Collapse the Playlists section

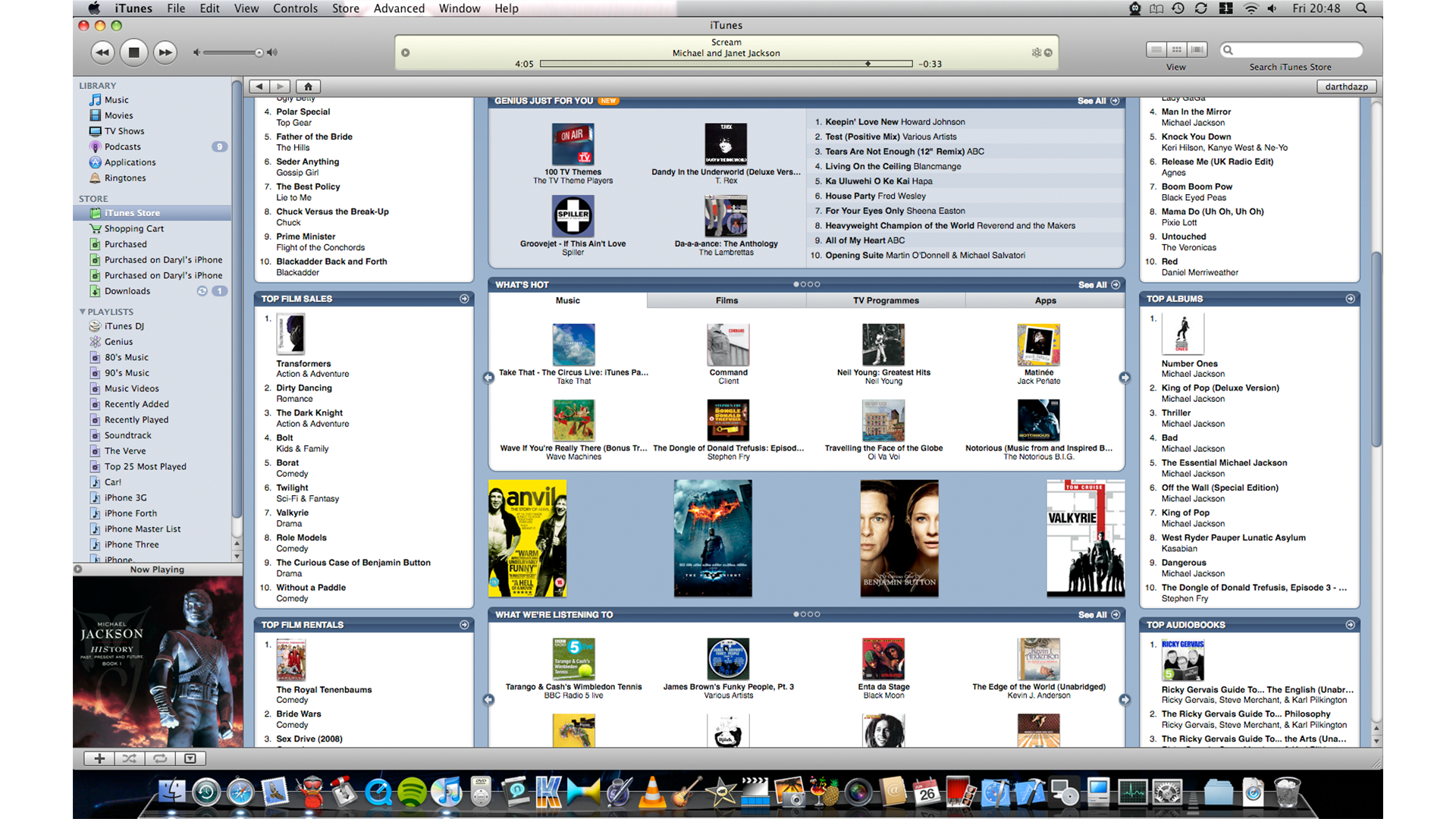tap(83, 312)
